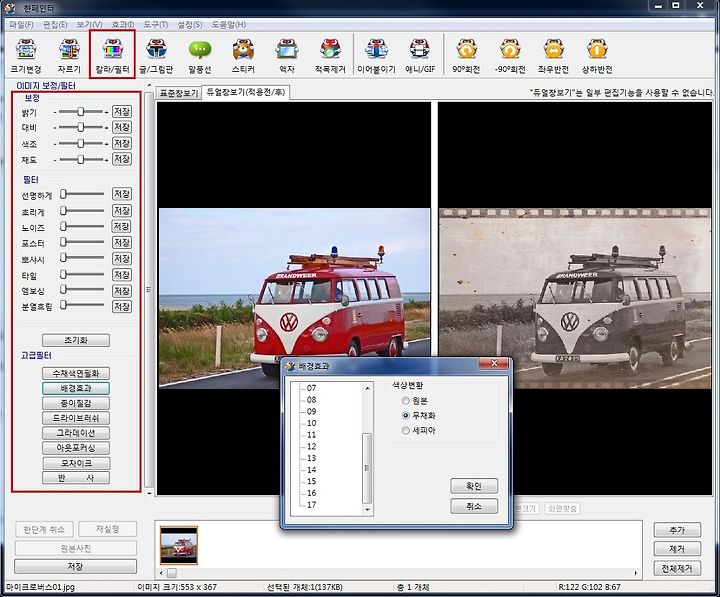Image resolution: width=720 pixels, height=597 pixels.
Task: Select the 자르기 crop tool
Action: [69, 56]
